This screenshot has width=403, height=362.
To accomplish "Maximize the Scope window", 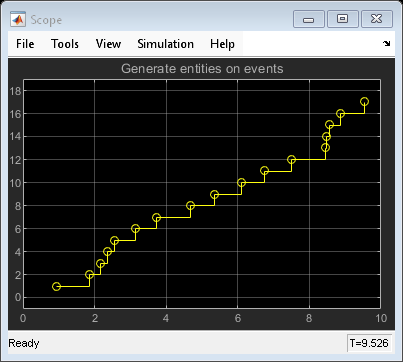I will coord(343,19).
